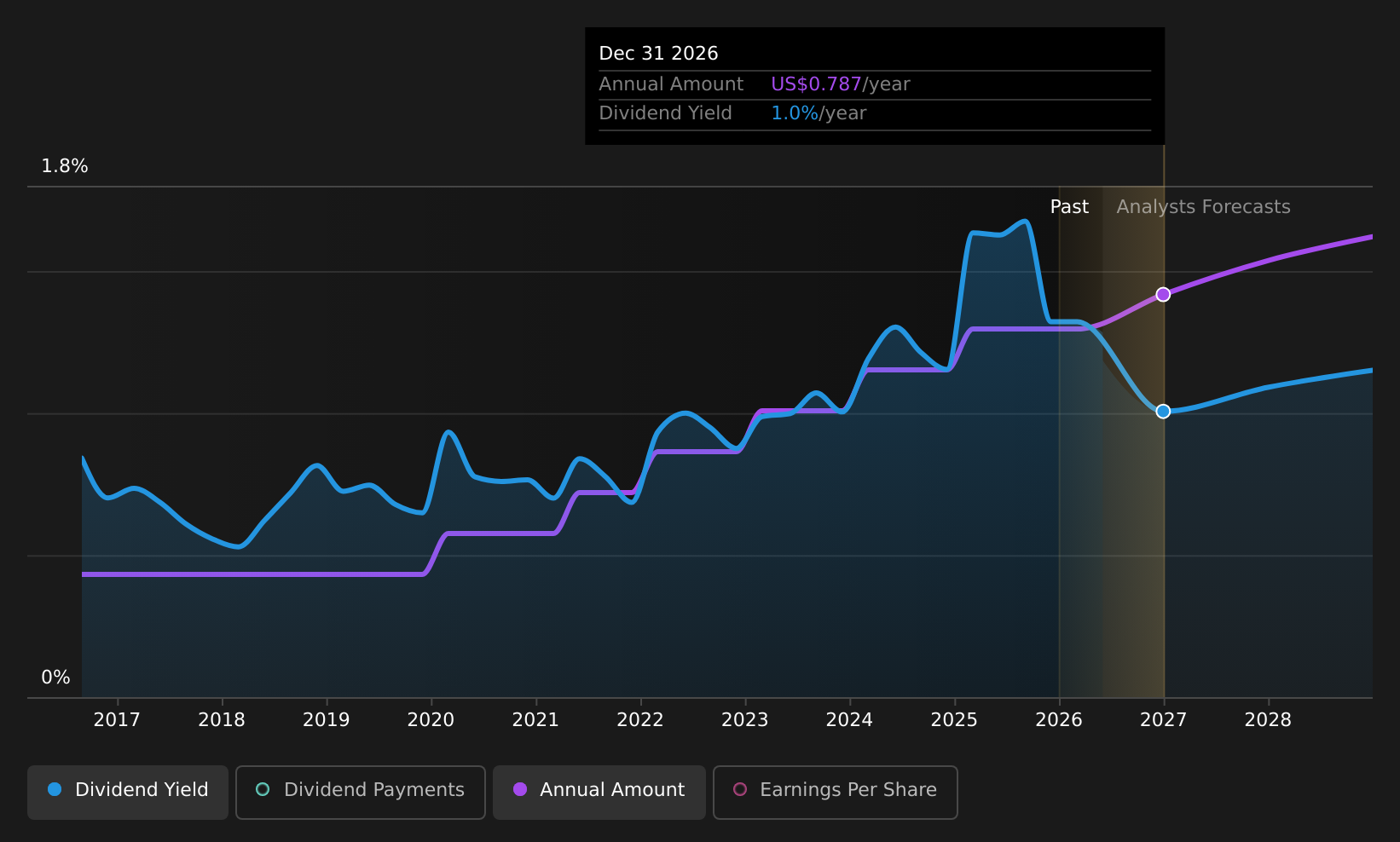This screenshot has height=842, width=1400.
Task: Click the 2018 x-axis label
Action: coord(222,720)
